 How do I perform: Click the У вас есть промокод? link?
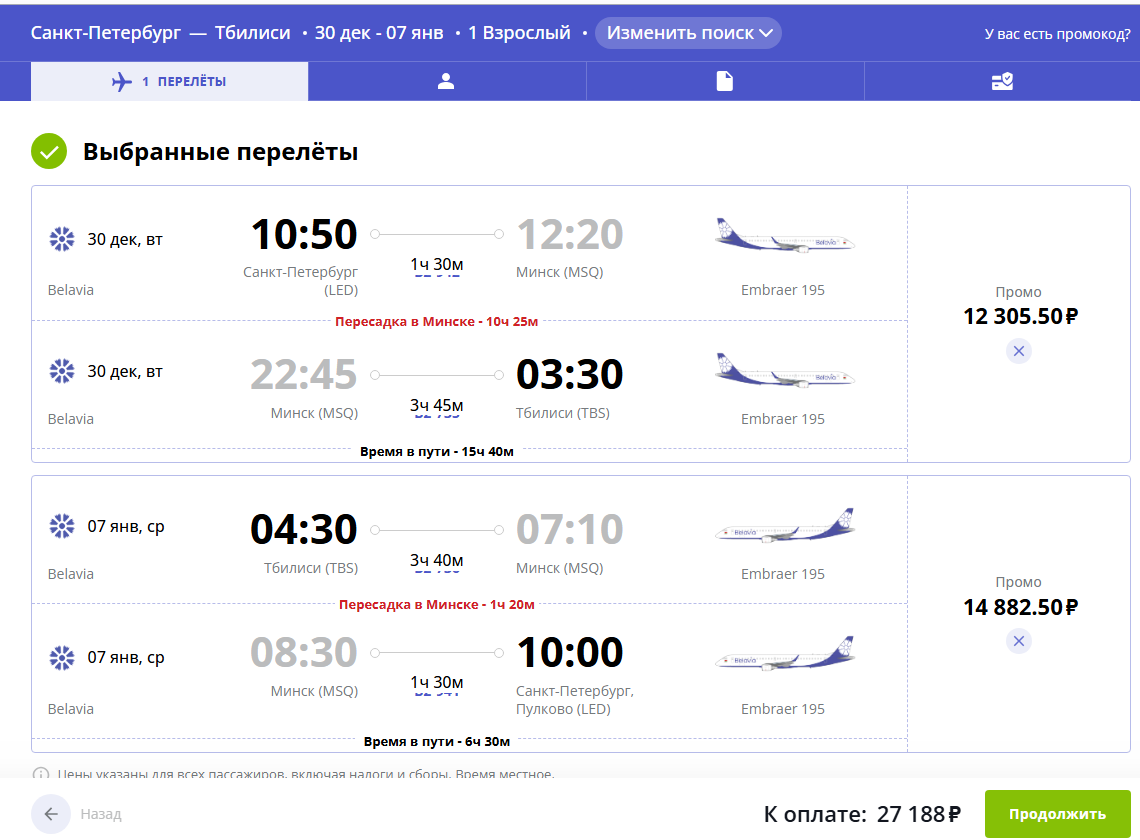(1057, 34)
